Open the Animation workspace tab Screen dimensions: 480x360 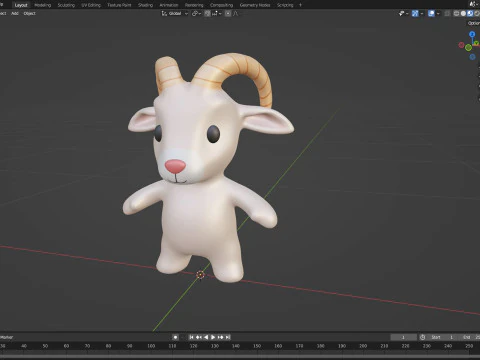click(169, 5)
